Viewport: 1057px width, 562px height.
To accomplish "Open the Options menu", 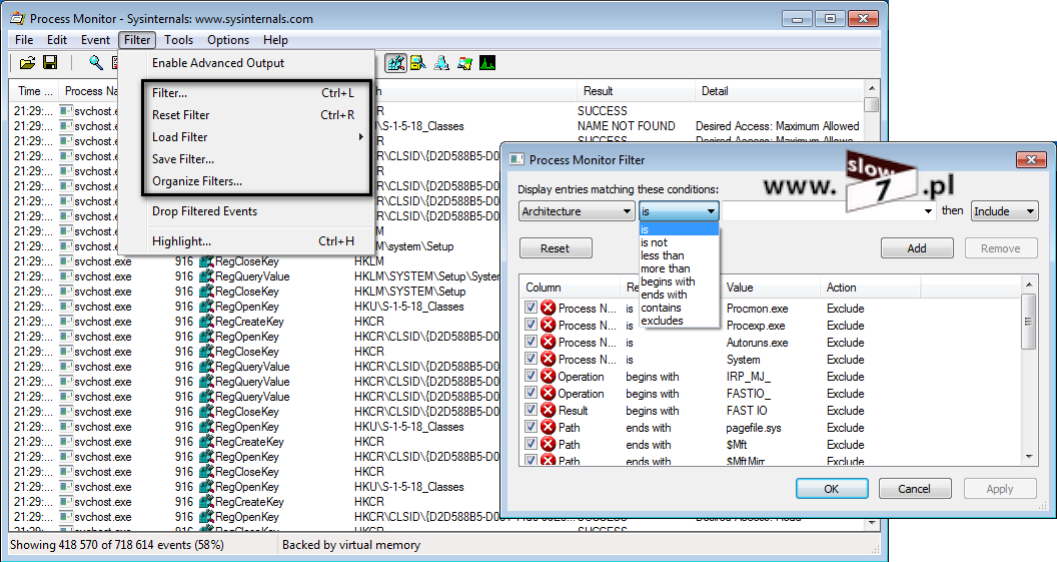I will [x=228, y=40].
